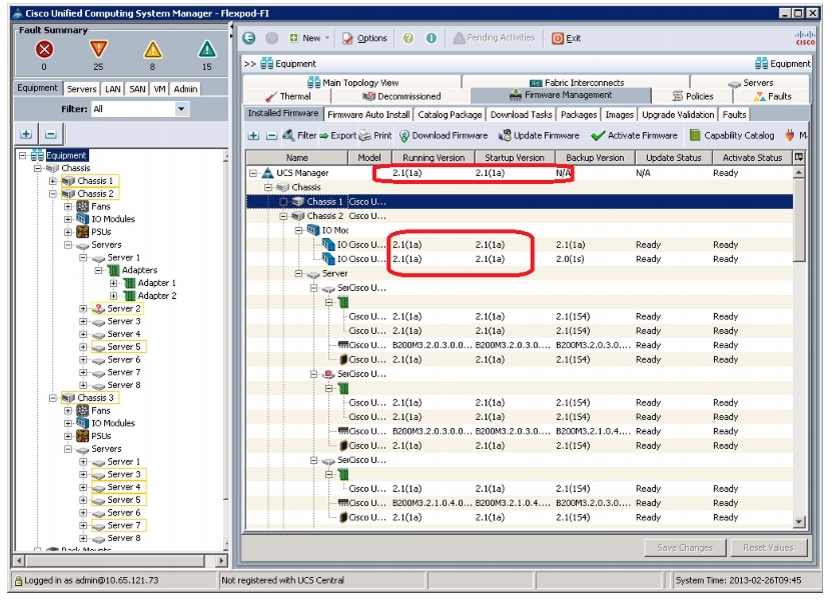Expand Adapter 1 in the tree

114,283
